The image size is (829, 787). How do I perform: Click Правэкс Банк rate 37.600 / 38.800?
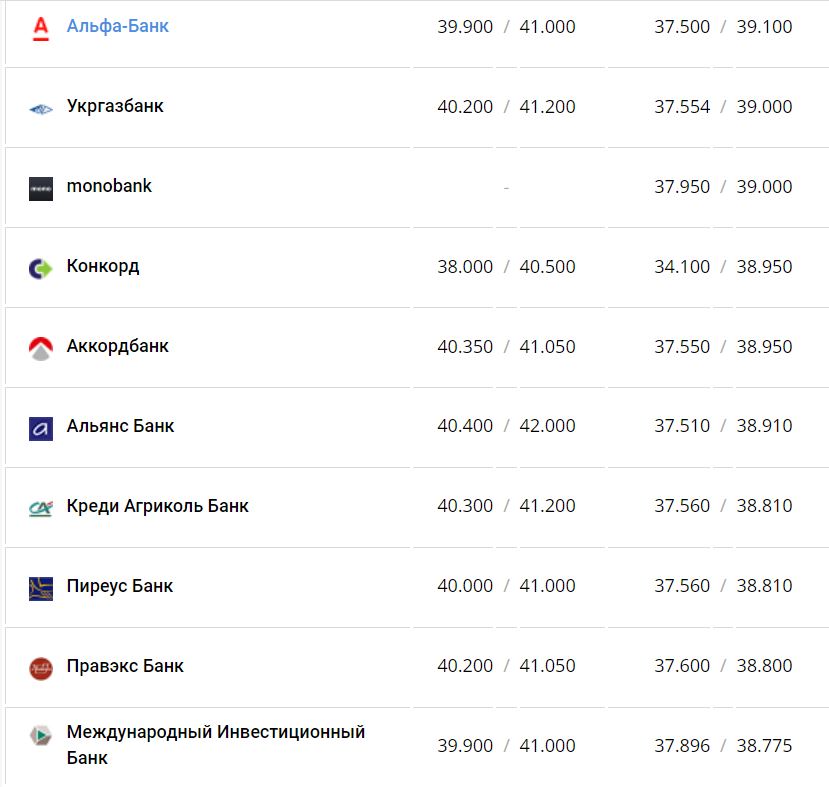(723, 666)
